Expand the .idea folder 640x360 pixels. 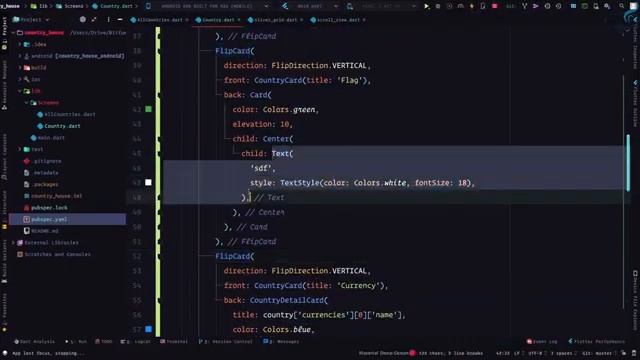20,44
